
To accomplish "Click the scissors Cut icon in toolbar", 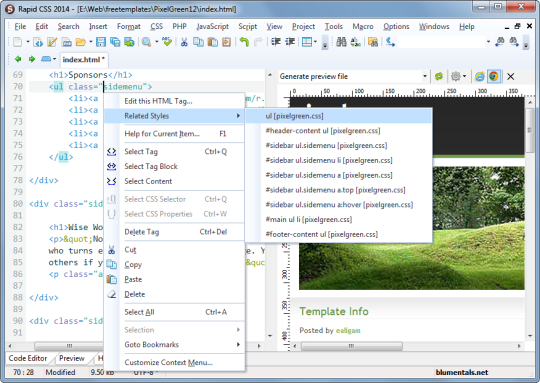I will [x=184, y=42].
